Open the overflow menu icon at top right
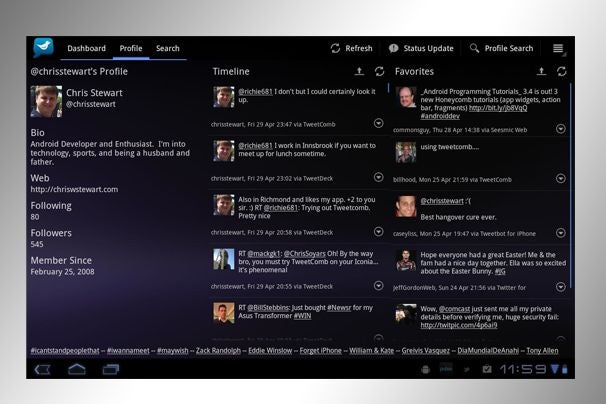The width and height of the screenshot is (606, 404). 558,48
